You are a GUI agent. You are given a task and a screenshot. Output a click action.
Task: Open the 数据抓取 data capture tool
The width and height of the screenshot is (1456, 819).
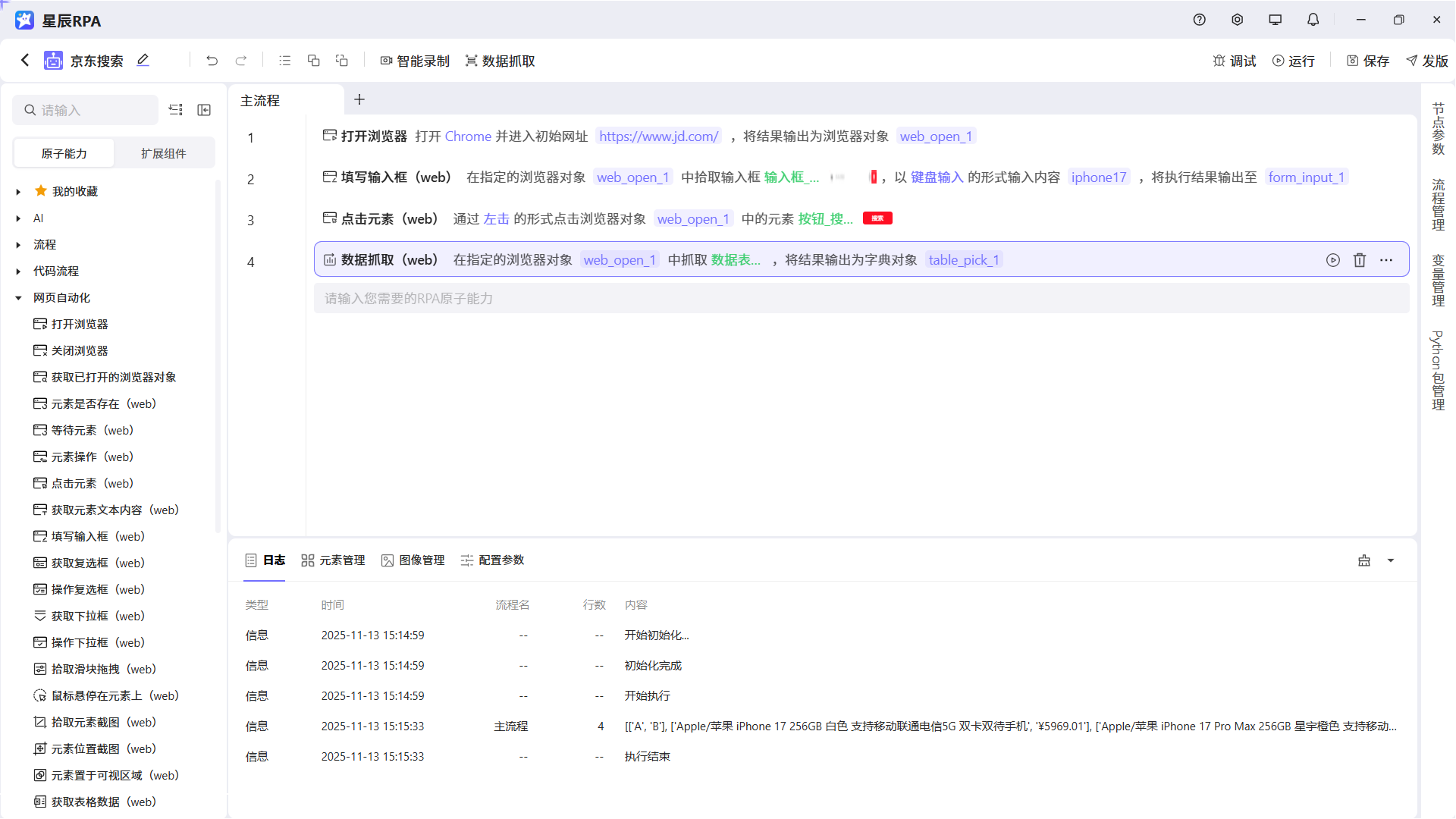(500, 61)
